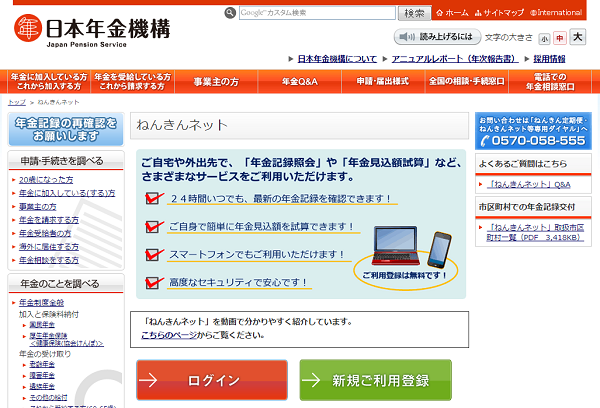Screen dimensions: 600x408
Task: Click checkmark beside 24時間いつでも line
Action: tap(154, 198)
